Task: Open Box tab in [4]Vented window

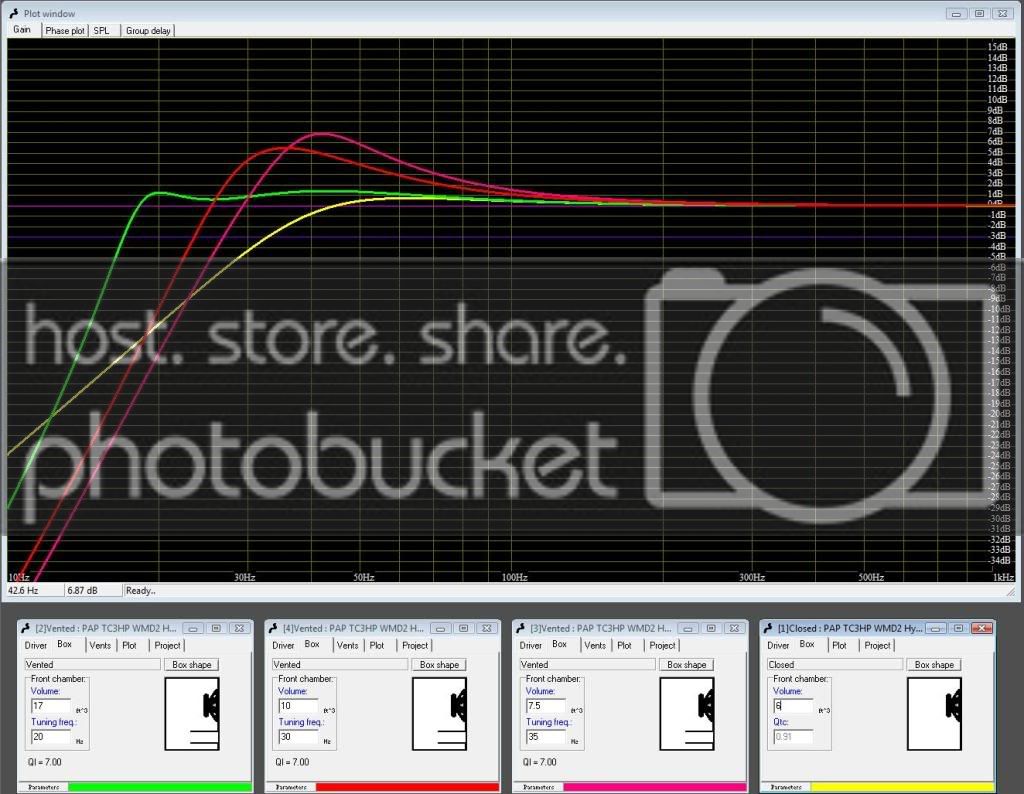Action: tap(312, 644)
